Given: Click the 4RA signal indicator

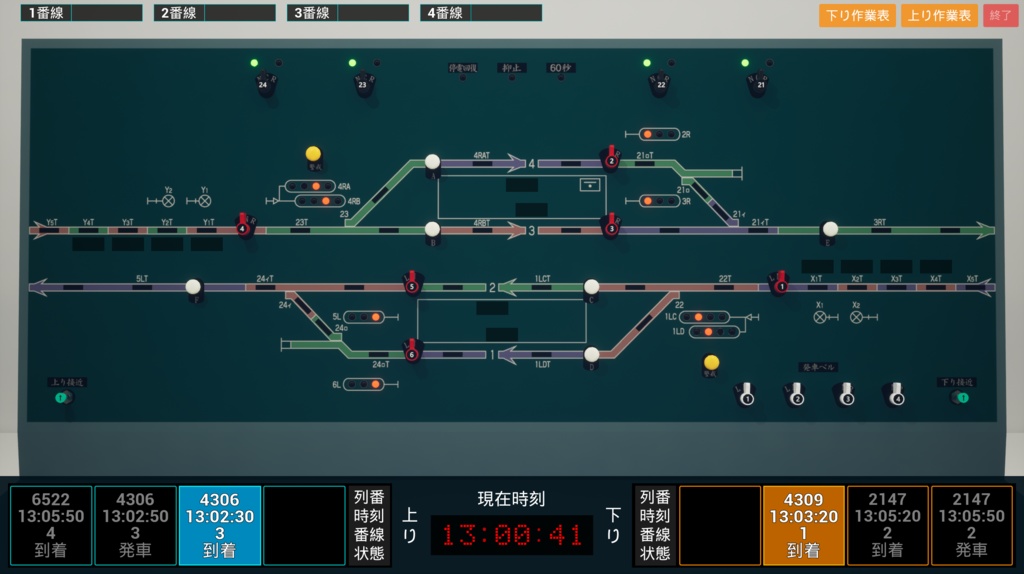Looking at the screenshot, I should [310, 186].
